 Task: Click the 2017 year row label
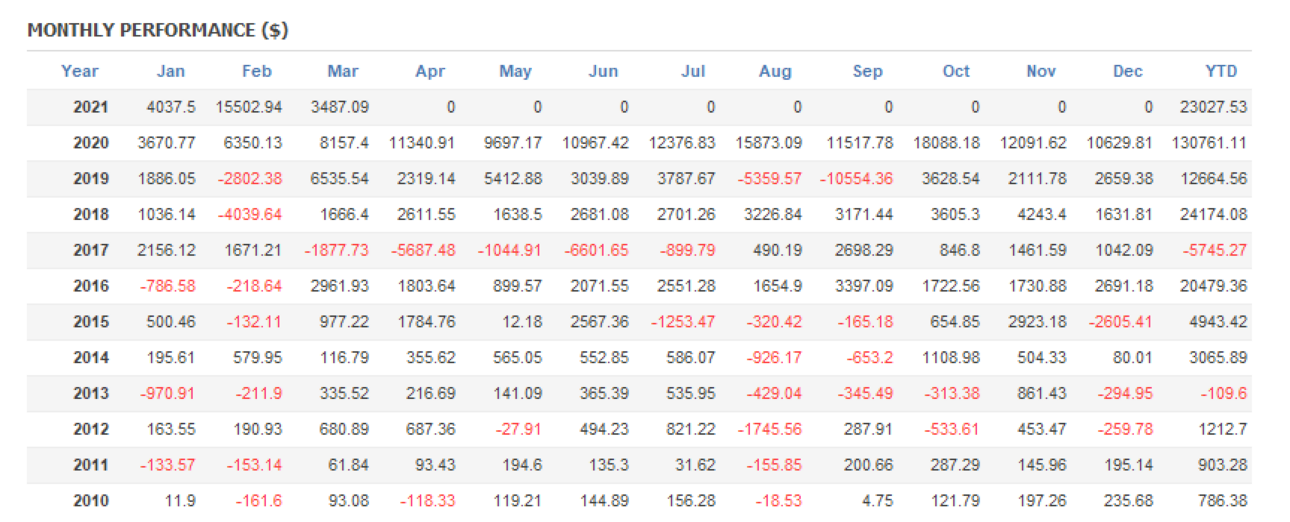(91, 250)
